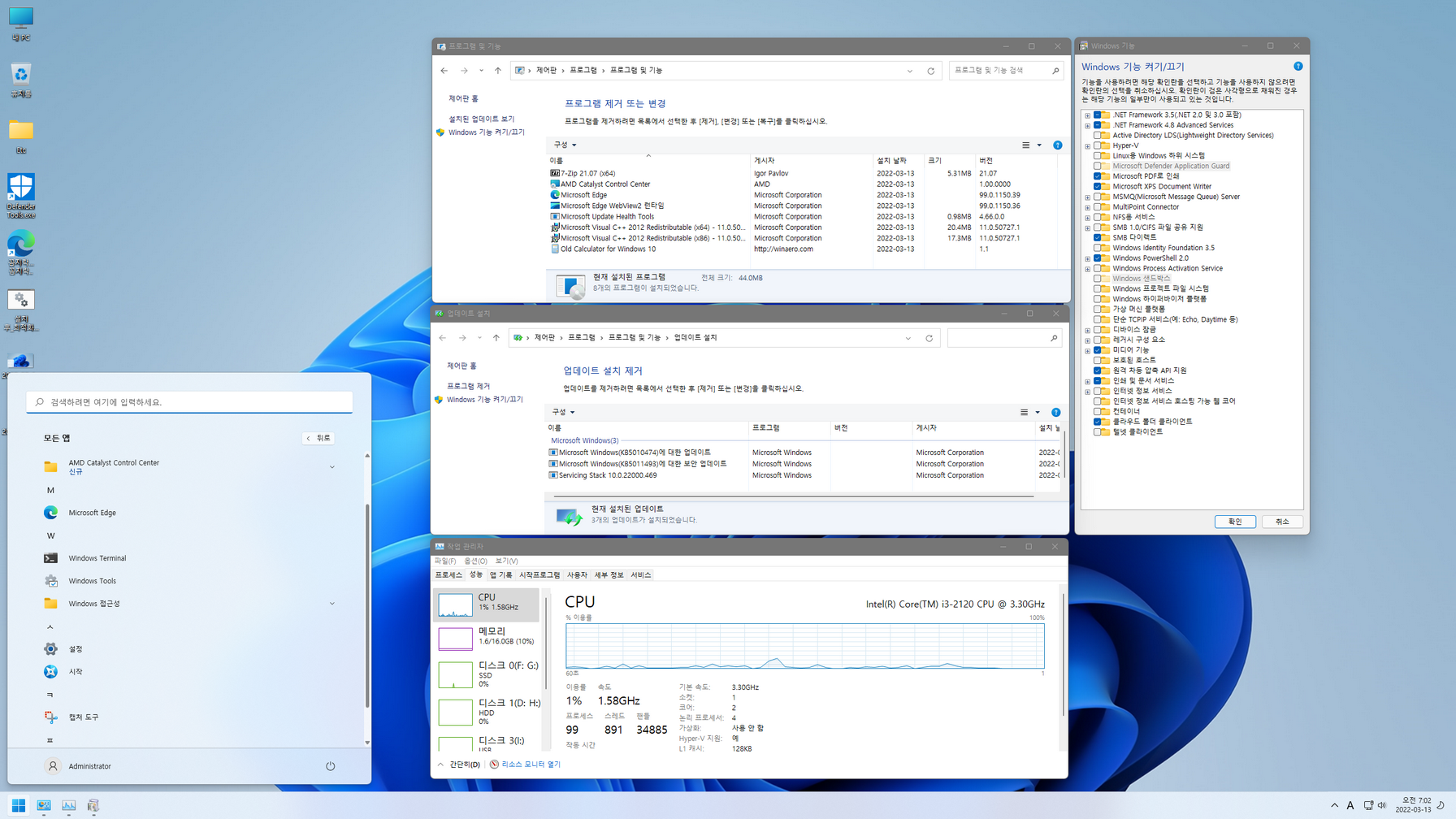Screen dimensions: 1456x819
Task: Enable 텔넷 클라이언트 checkbox
Action: coord(1097,432)
